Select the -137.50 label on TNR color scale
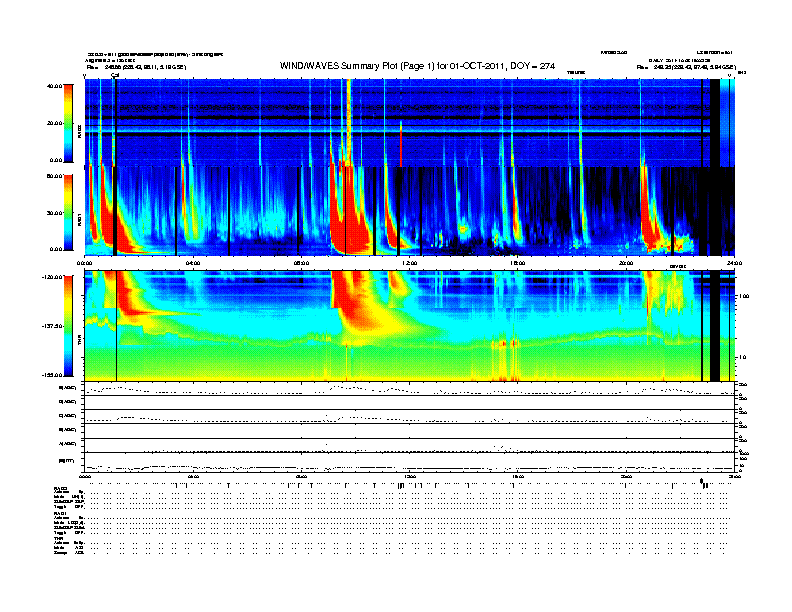This screenshot has height=612, width=792. [53, 326]
